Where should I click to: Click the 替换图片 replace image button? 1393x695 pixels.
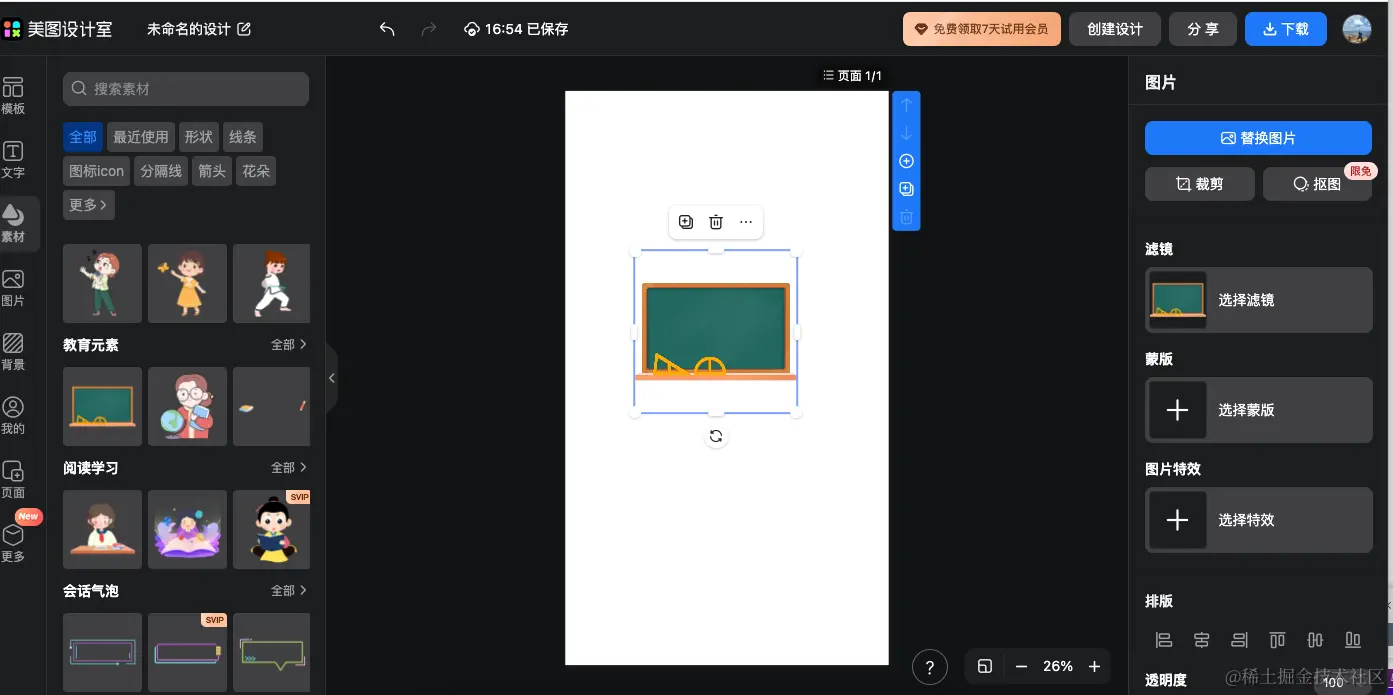coord(1258,137)
